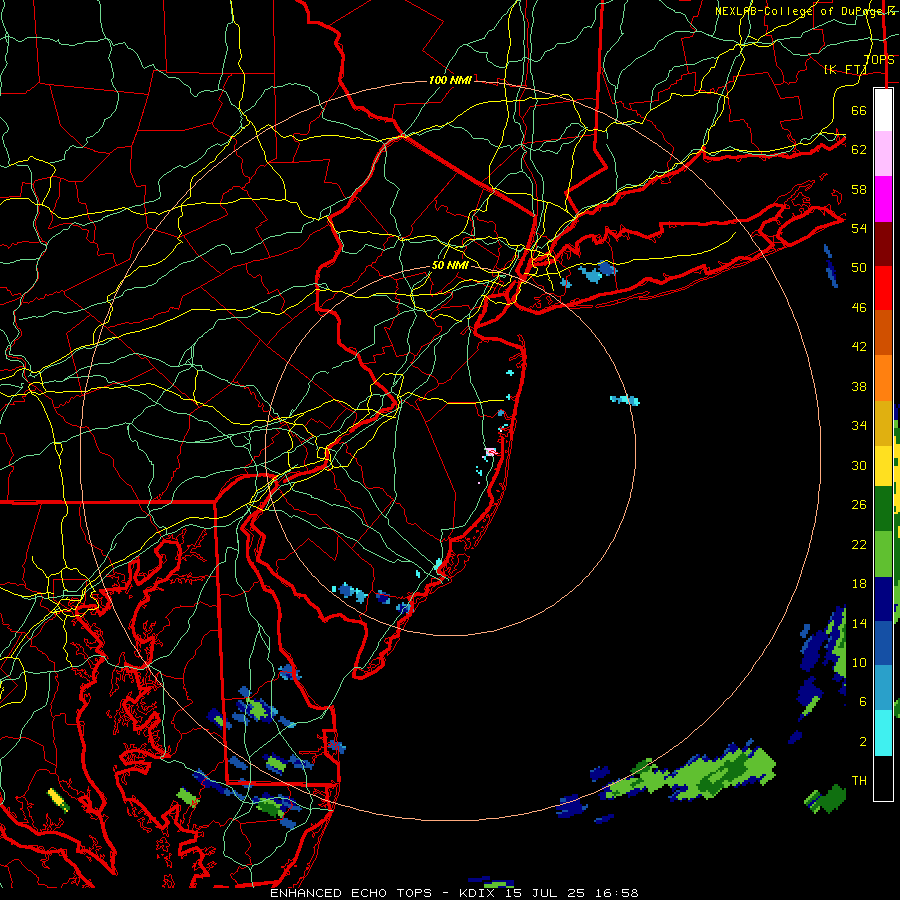Click the "15 JUL 25" date stamp

click(544, 893)
